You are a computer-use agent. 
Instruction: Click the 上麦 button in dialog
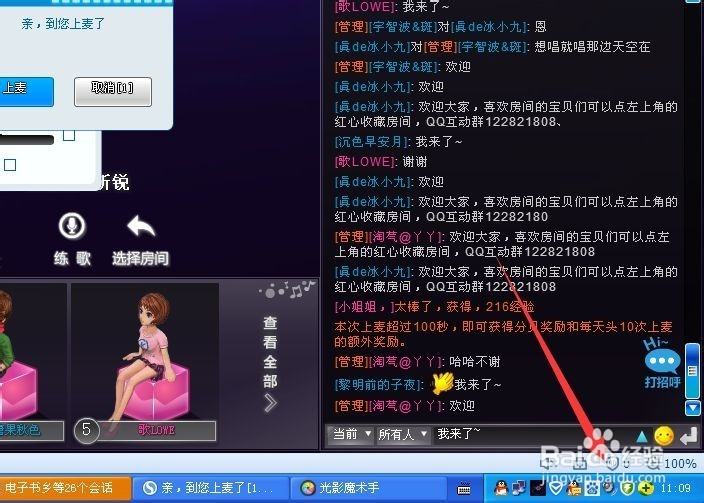click(x=25, y=92)
